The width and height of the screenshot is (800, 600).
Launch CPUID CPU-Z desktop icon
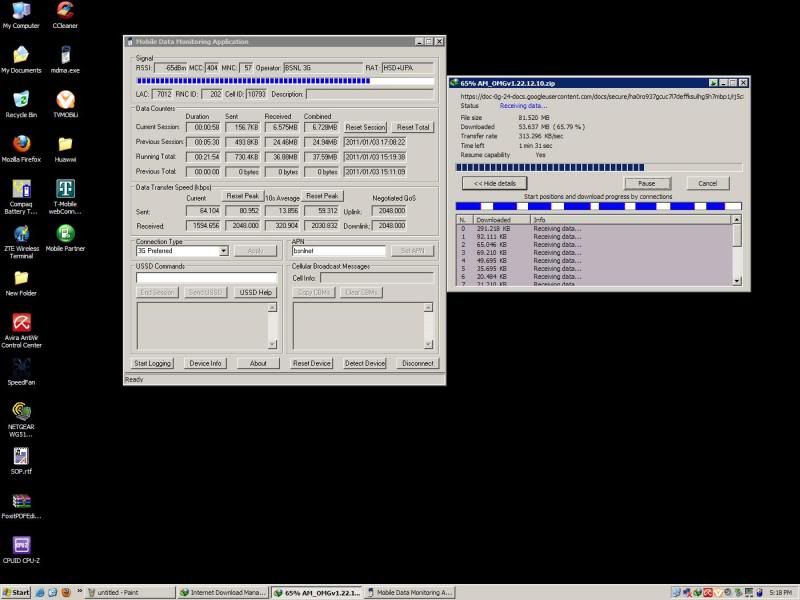21,549
